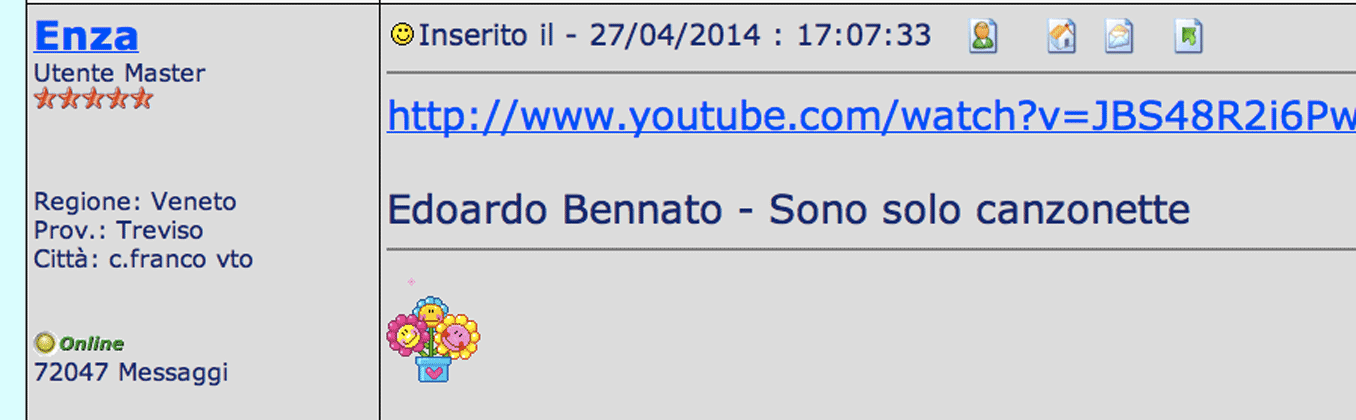This screenshot has height=420, width=1356.
Task: Click the yellow smiley post icon
Action: pyautogui.click(x=402, y=35)
